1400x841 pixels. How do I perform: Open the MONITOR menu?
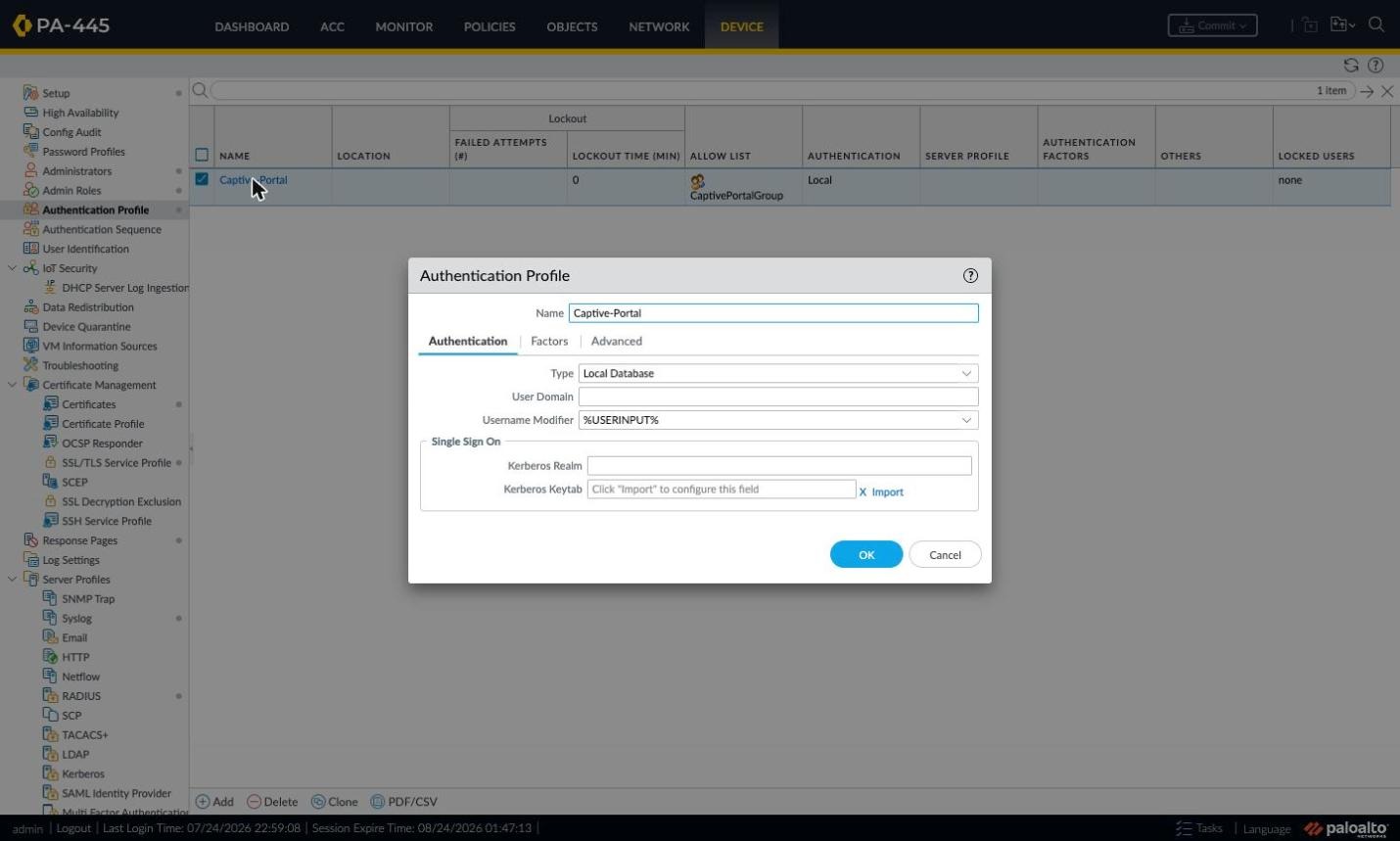click(x=403, y=26)
